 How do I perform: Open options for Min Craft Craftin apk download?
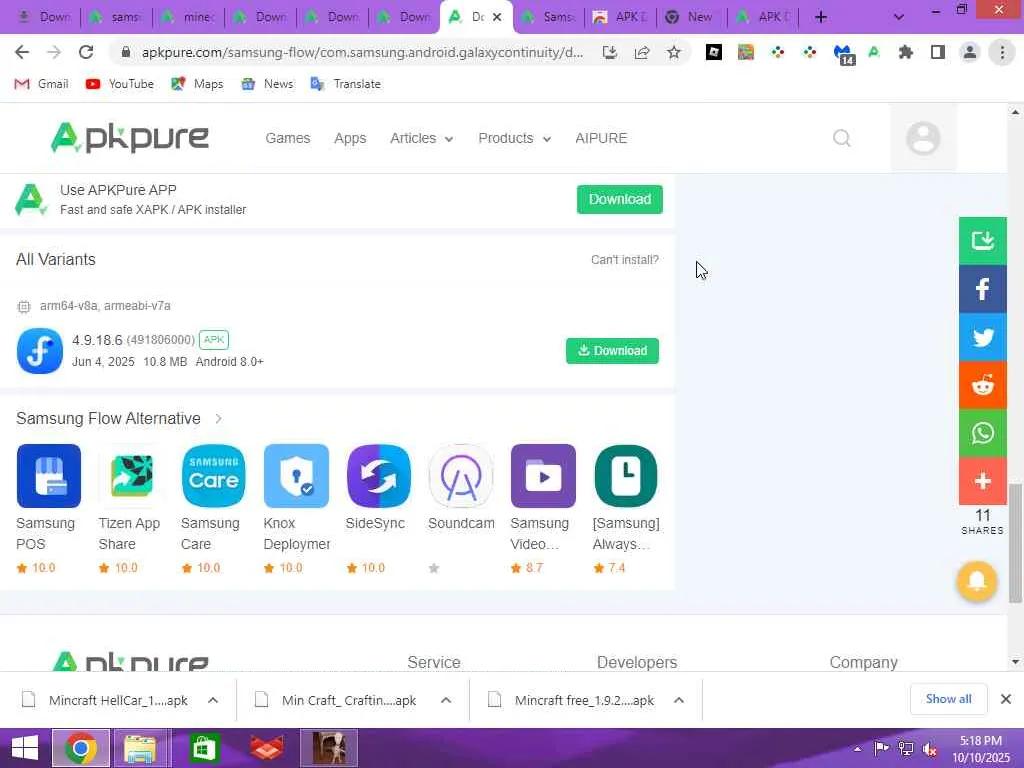pyautogui.click(x=446, y=700)
